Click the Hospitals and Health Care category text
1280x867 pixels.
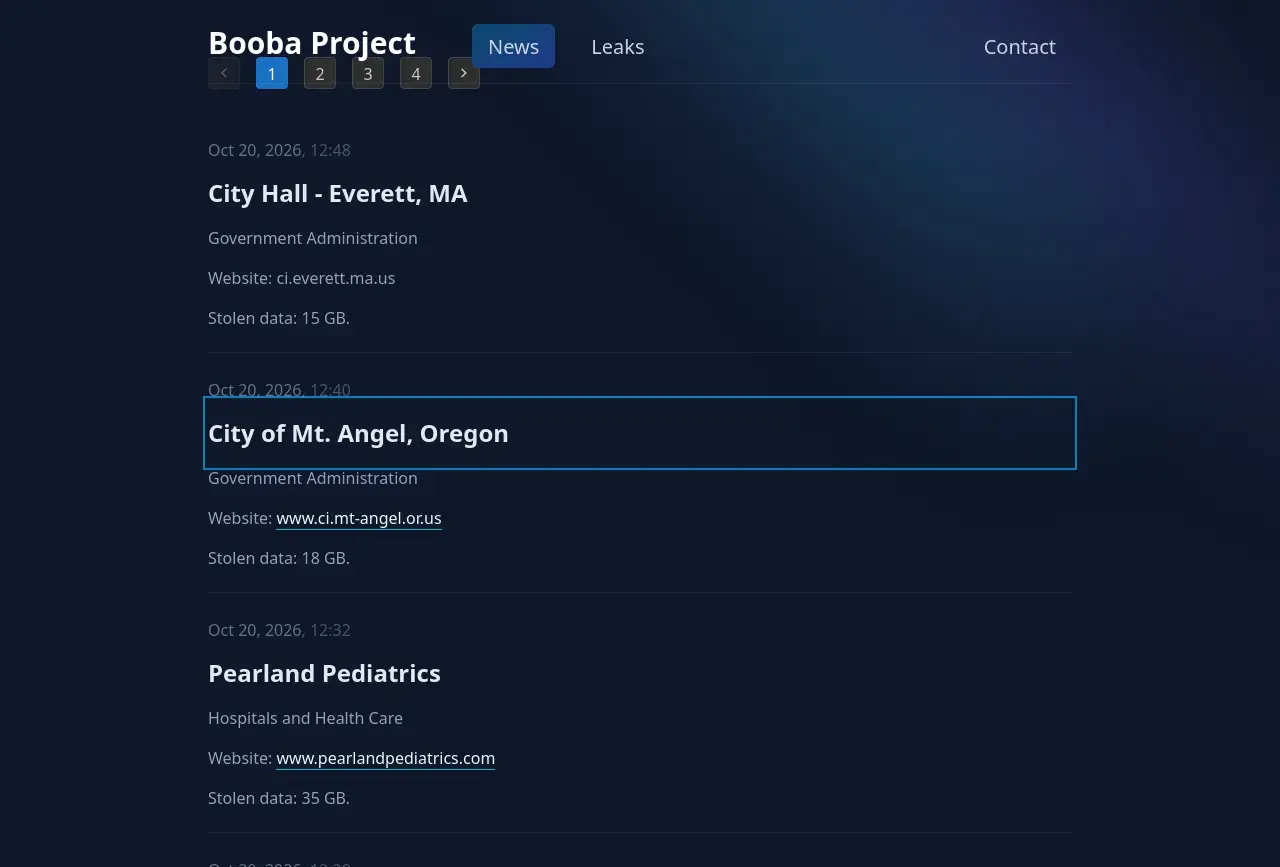pyautogui.click(x=305, y=718)
